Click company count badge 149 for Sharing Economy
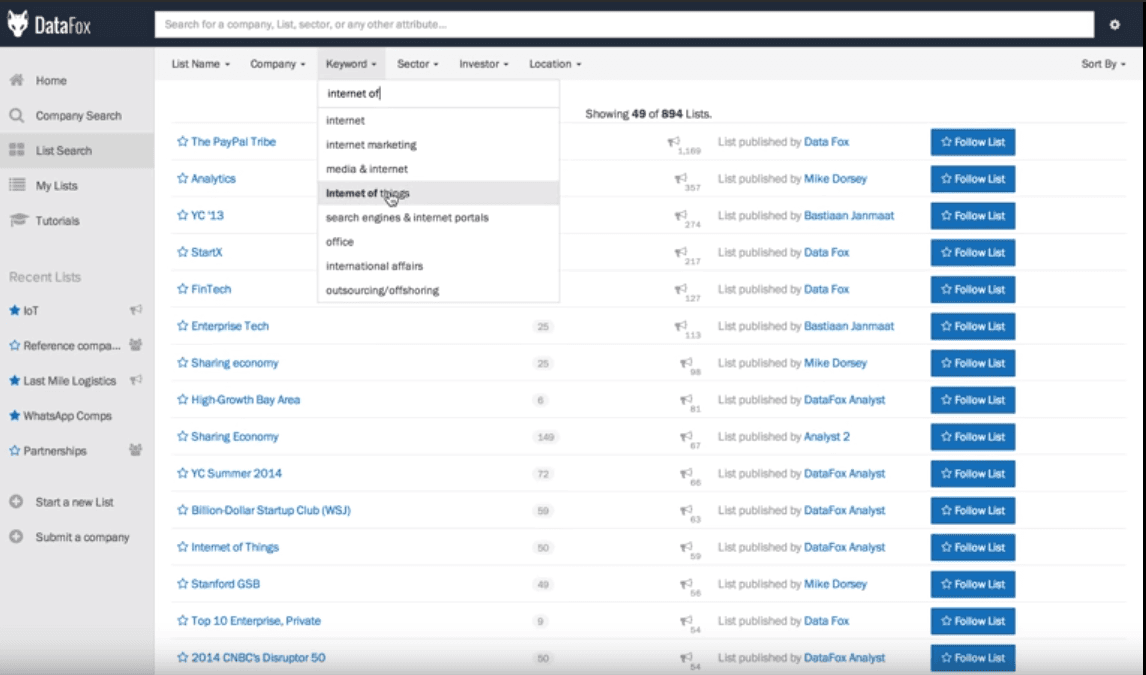The height and width of the screenshot is (675, 1146). [545, 437]
